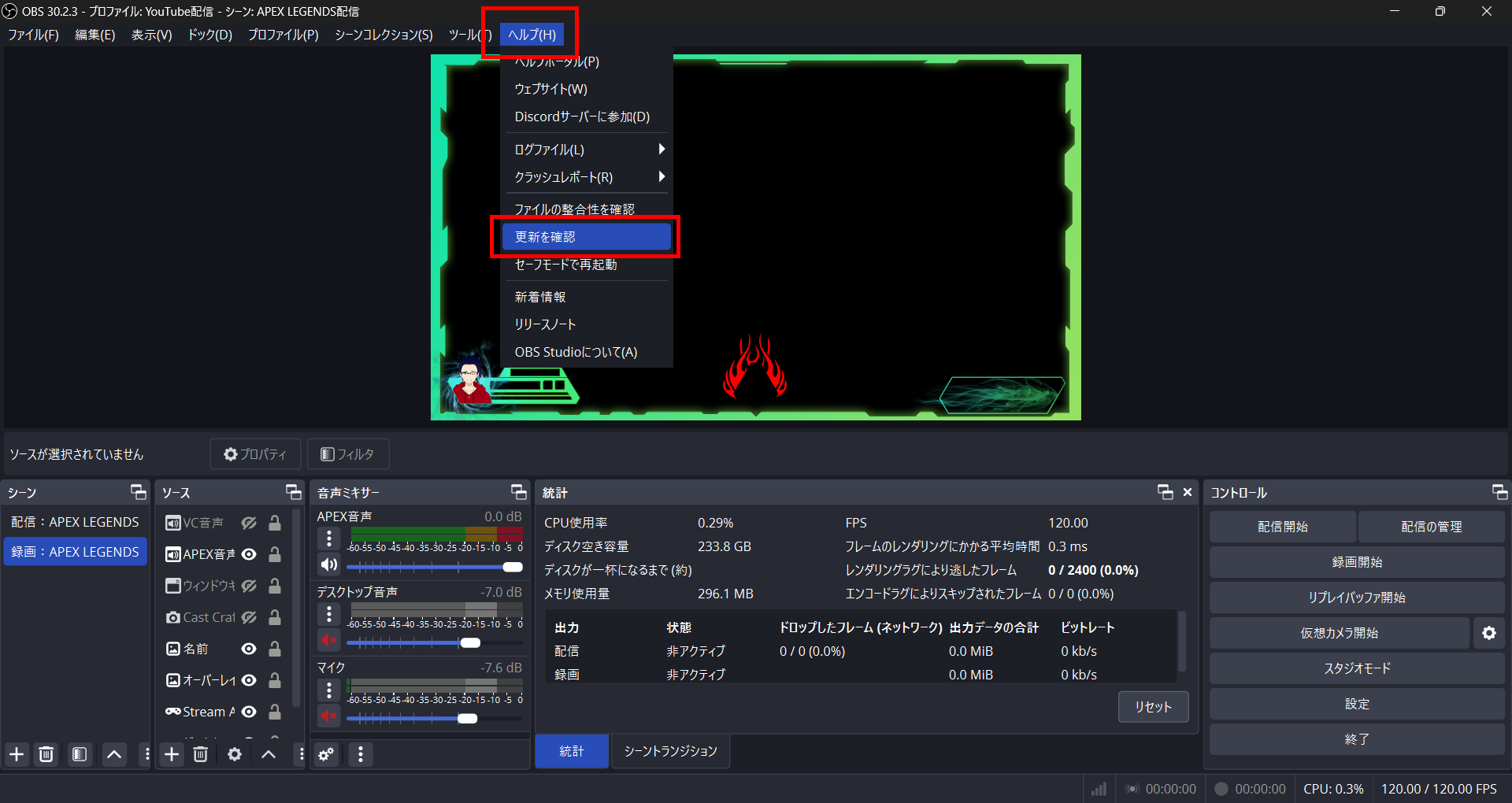
Task: Open Sources toolbar overflow kebab menu
Action: pyautogui.click(x=301, y=754)
